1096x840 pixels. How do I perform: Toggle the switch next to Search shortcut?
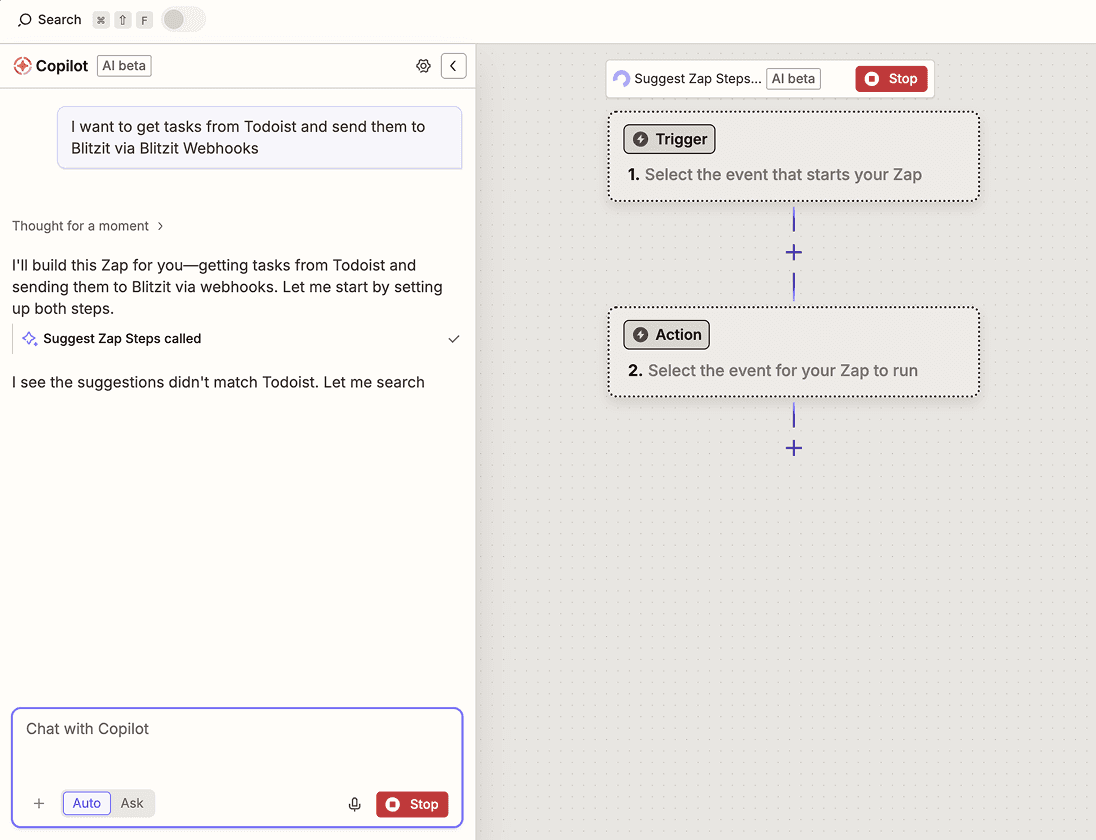click(183, 20)
